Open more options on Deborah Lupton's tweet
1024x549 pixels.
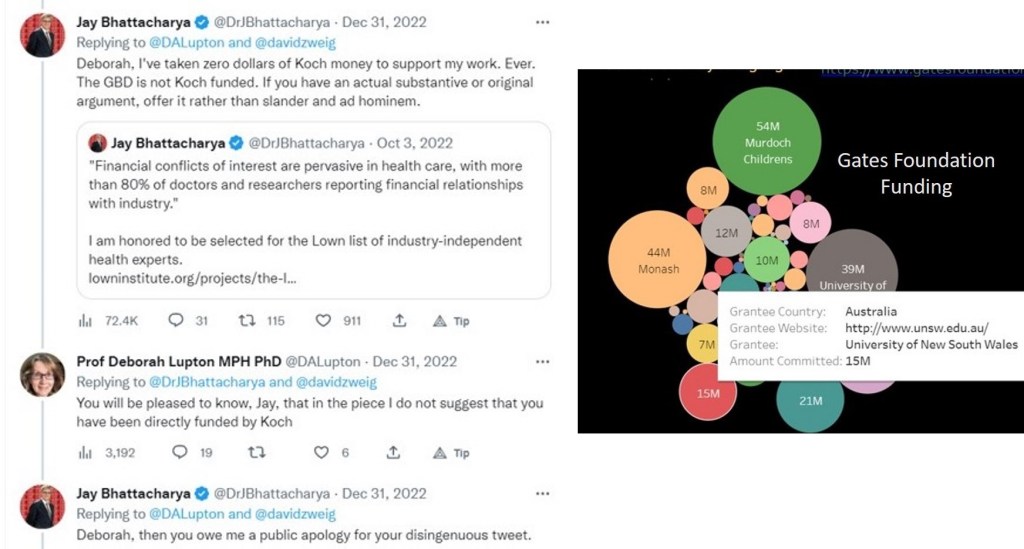541,361
